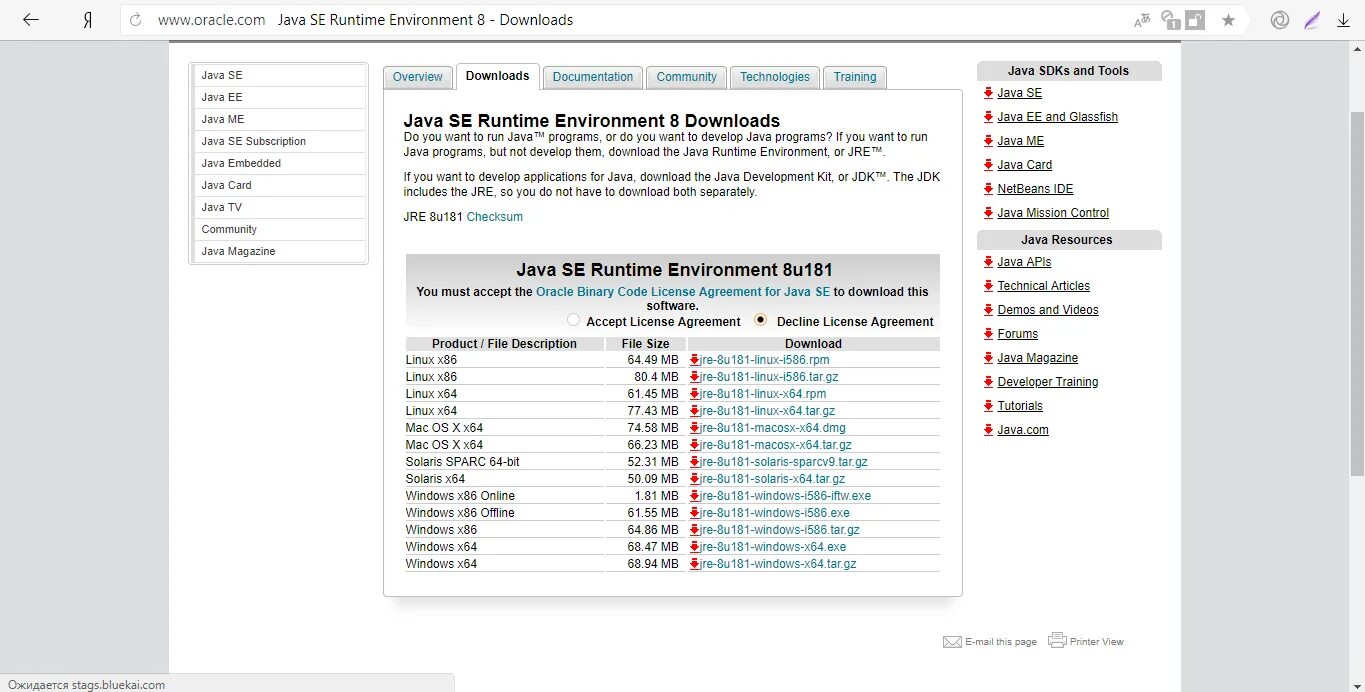This screenshot has height=692, width=1365.
Task: Download jre-8u181-windows-i586.exe offline installer
Action: coord(775,513)
